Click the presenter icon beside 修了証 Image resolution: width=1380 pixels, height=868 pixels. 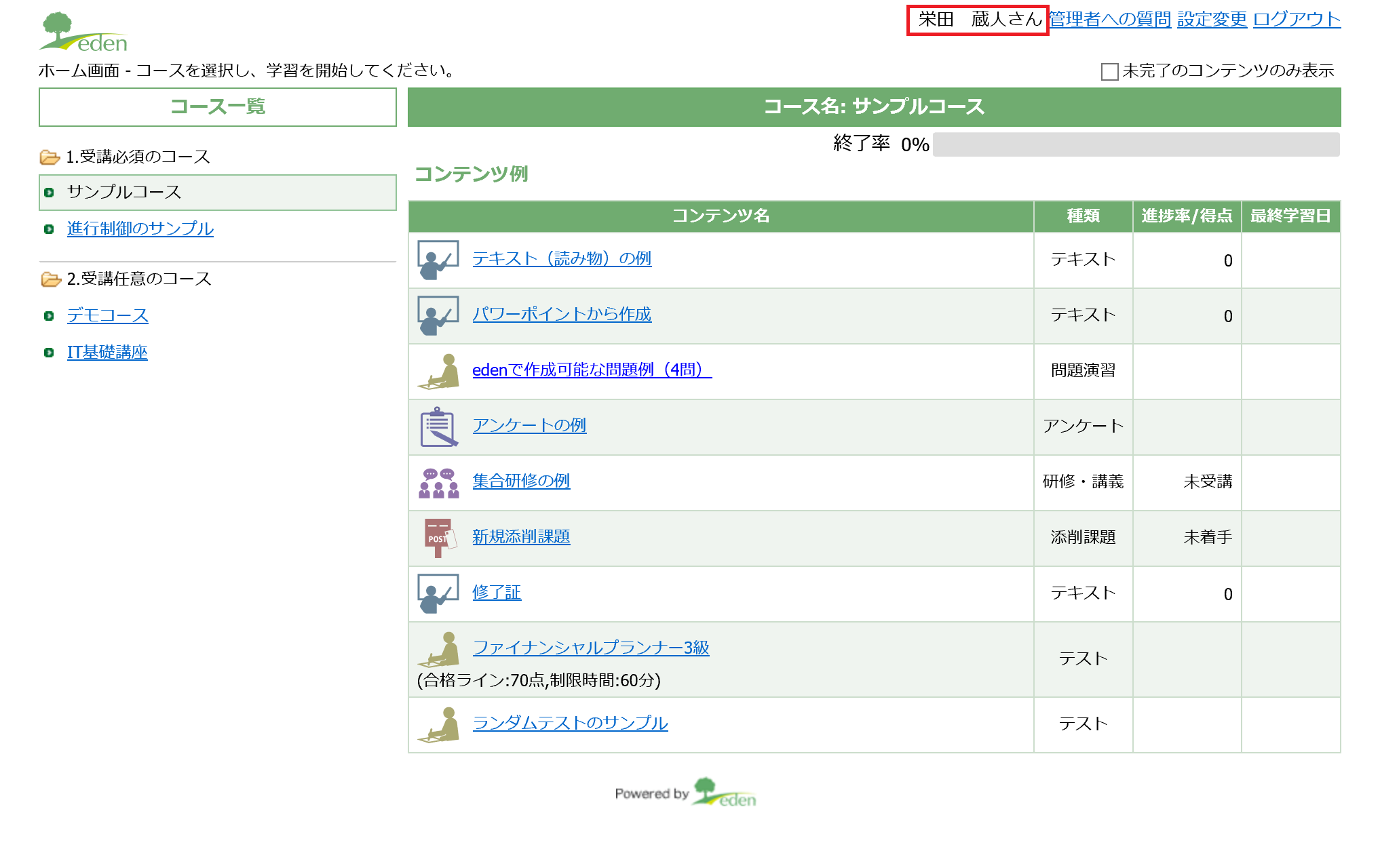pos(438,593)
